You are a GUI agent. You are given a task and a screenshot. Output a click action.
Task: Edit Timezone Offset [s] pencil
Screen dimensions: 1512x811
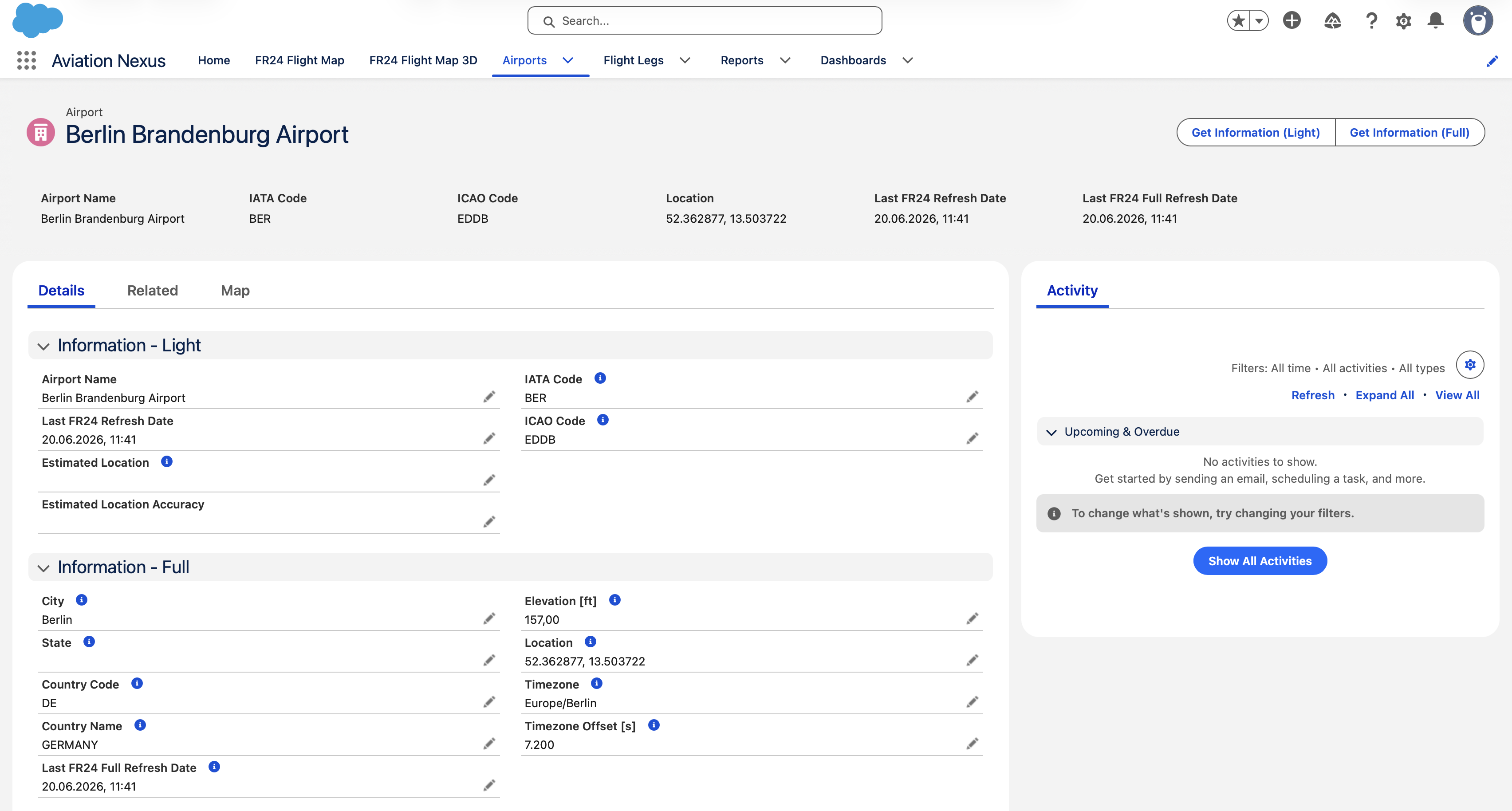click(972, 744)
